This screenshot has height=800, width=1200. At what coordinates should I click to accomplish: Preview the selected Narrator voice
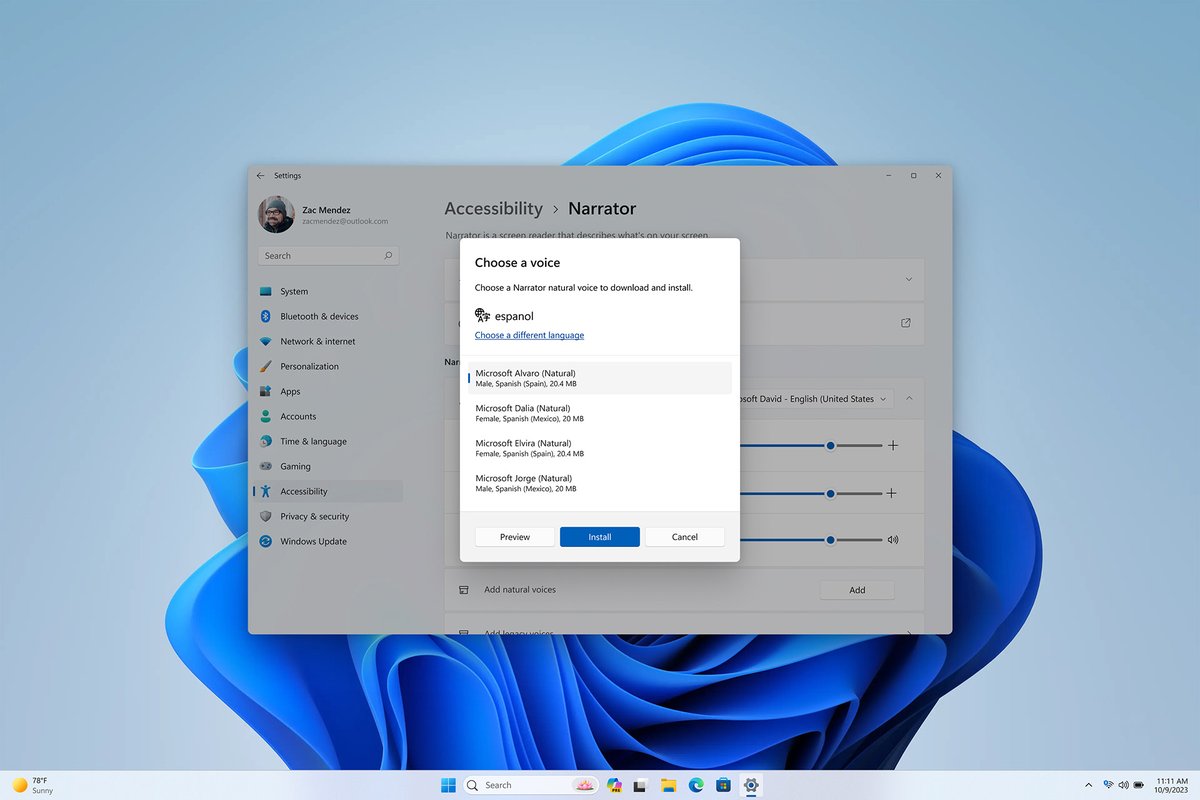pos(514,536)
